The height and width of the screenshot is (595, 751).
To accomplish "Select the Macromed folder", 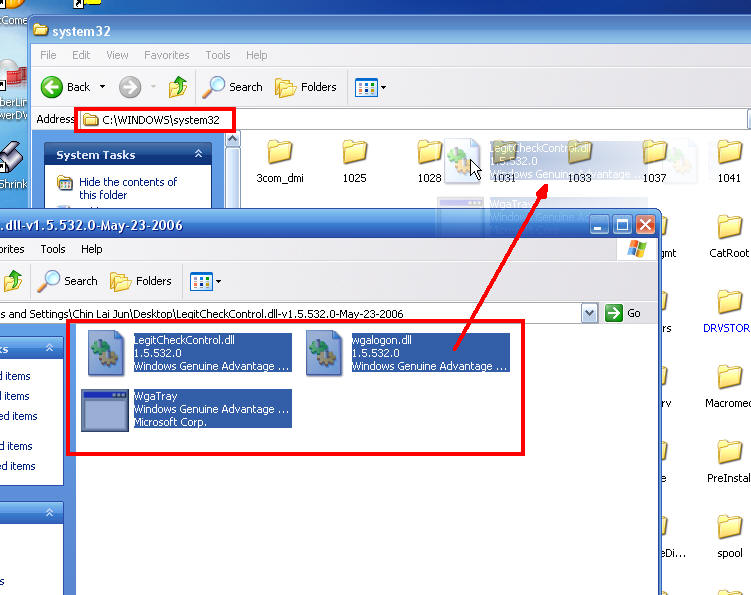I will [728, 387].
